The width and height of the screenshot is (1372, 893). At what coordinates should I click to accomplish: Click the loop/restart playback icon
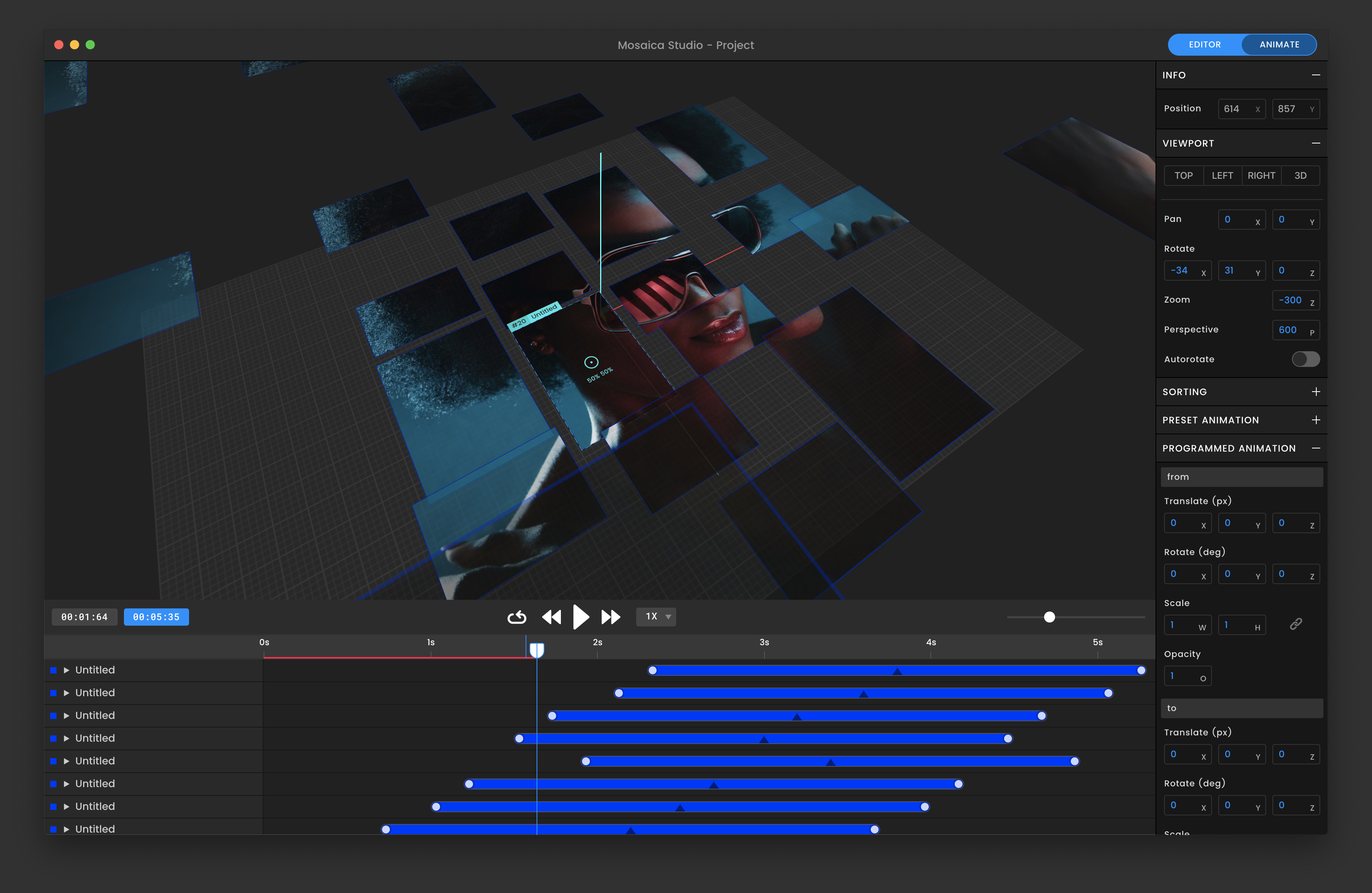pos(517,617)
